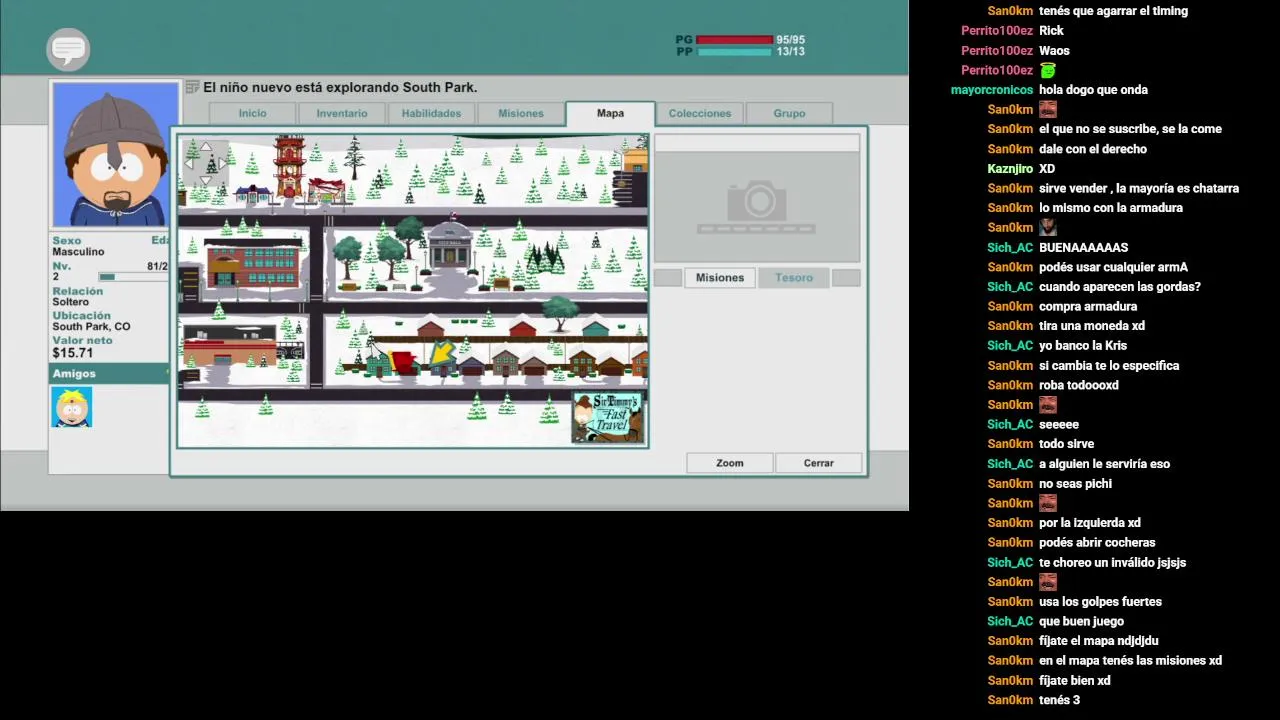Click San0km name next to 'tenés 3'
The height and width of the screenshot is (720, 1280).
[x=1010, y=700]
